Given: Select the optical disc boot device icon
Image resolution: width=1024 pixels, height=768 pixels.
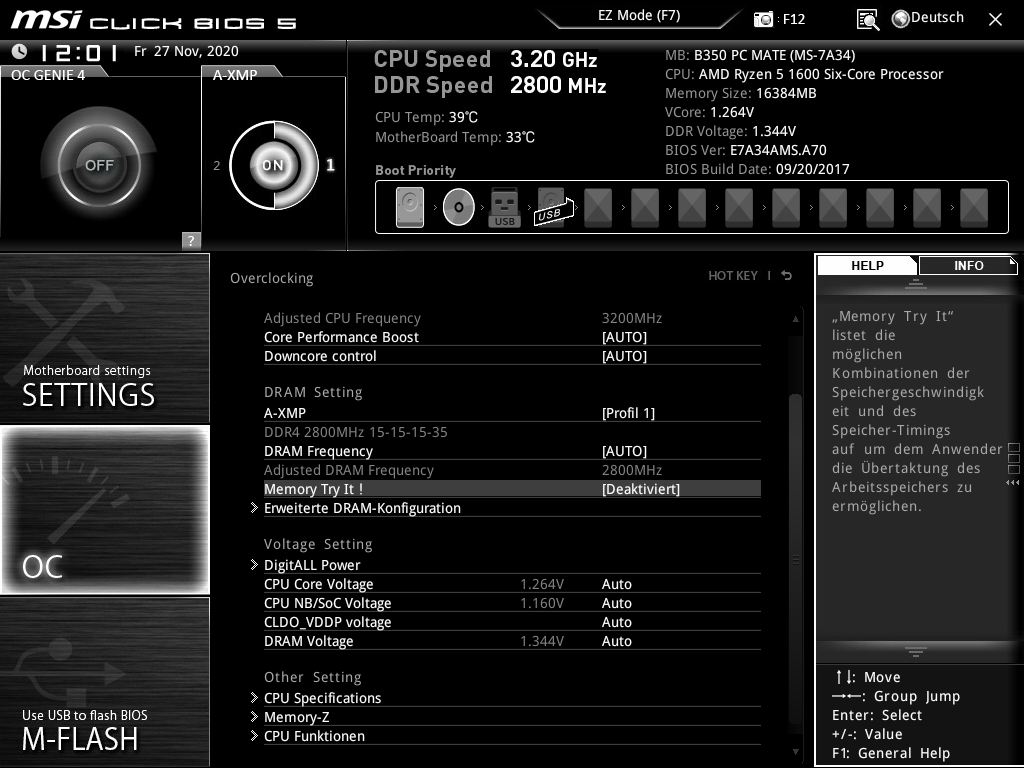Looking at the screenshot, I should tap(458, 207).
